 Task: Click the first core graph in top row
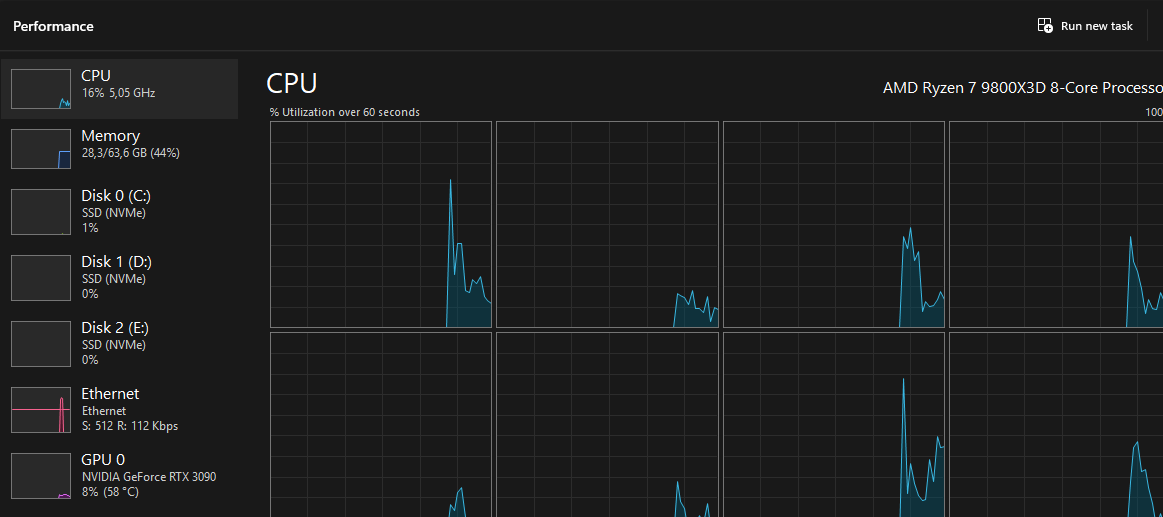tap(381, 225)
